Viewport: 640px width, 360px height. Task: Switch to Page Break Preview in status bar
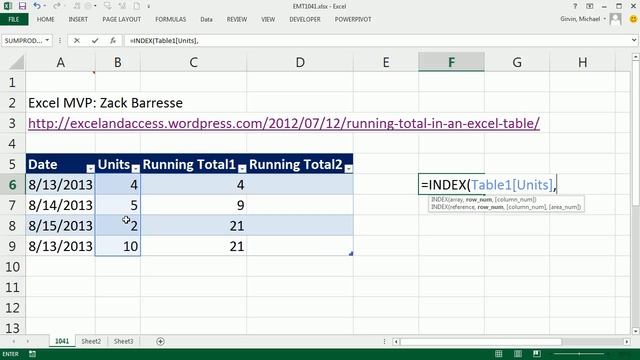click(x=537, y=354)
